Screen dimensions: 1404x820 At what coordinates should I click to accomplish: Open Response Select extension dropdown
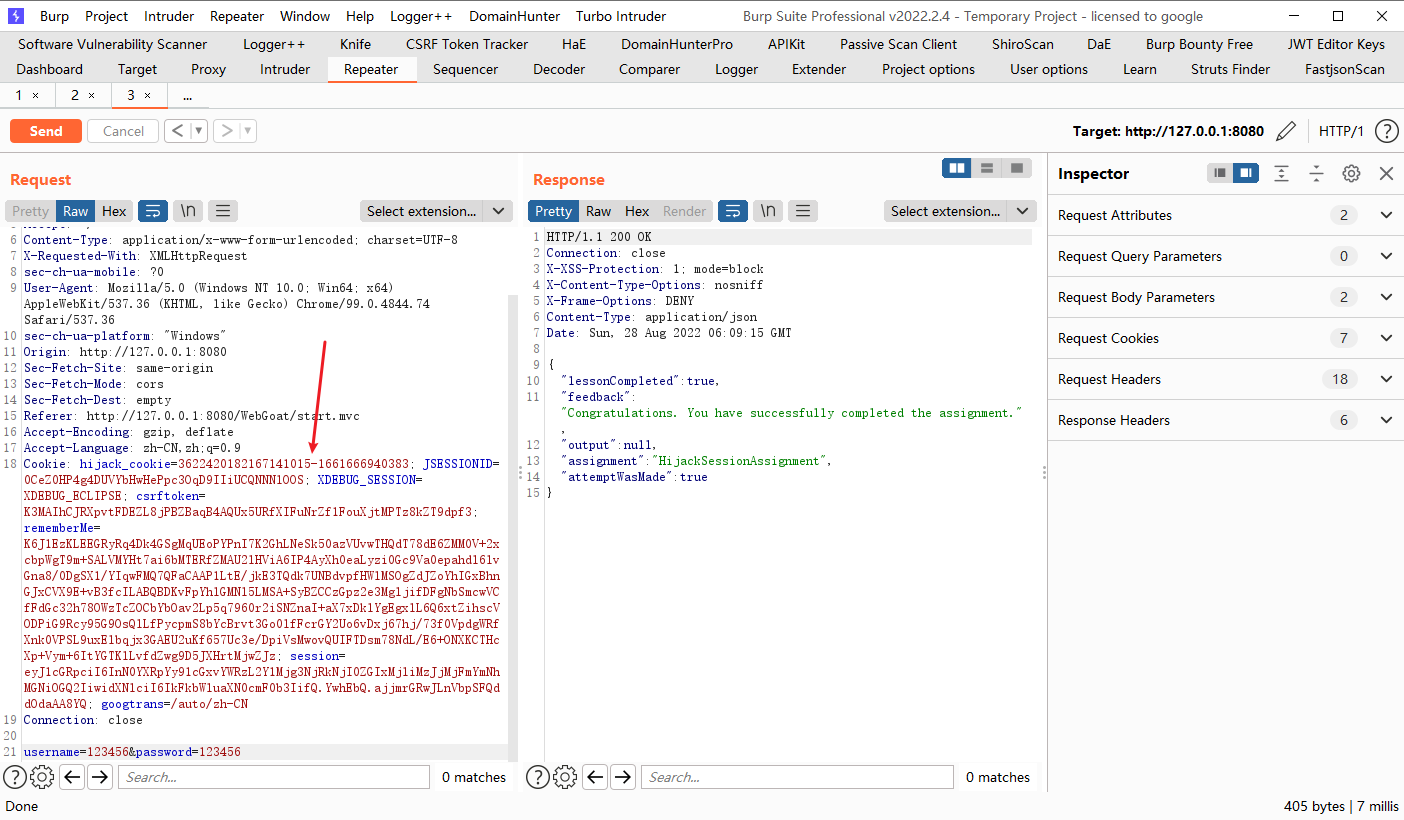click(960, 211)
